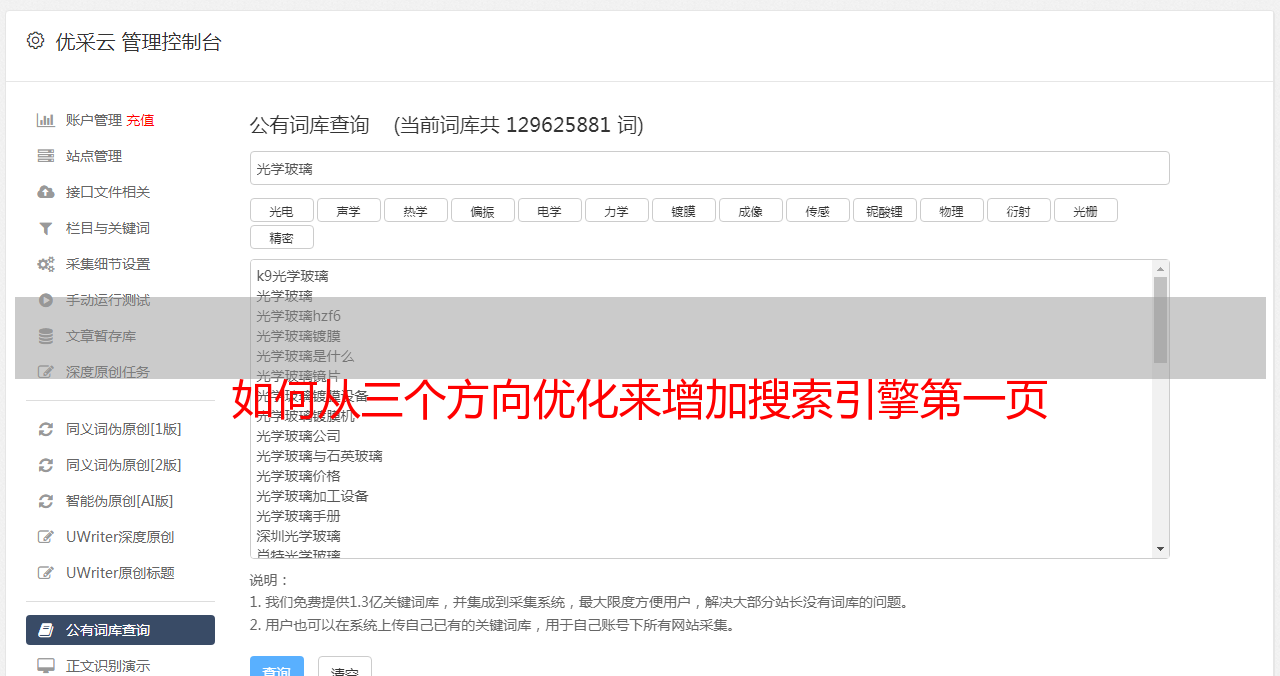1280x676 pixels.
Task: Select the 衍射 tag button
Action: [x=1018, y=211]
